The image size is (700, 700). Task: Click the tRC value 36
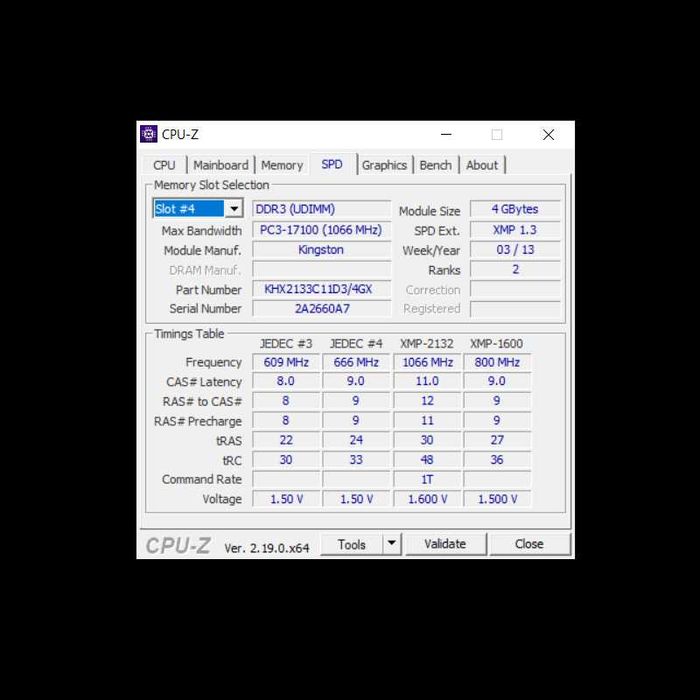497,460
